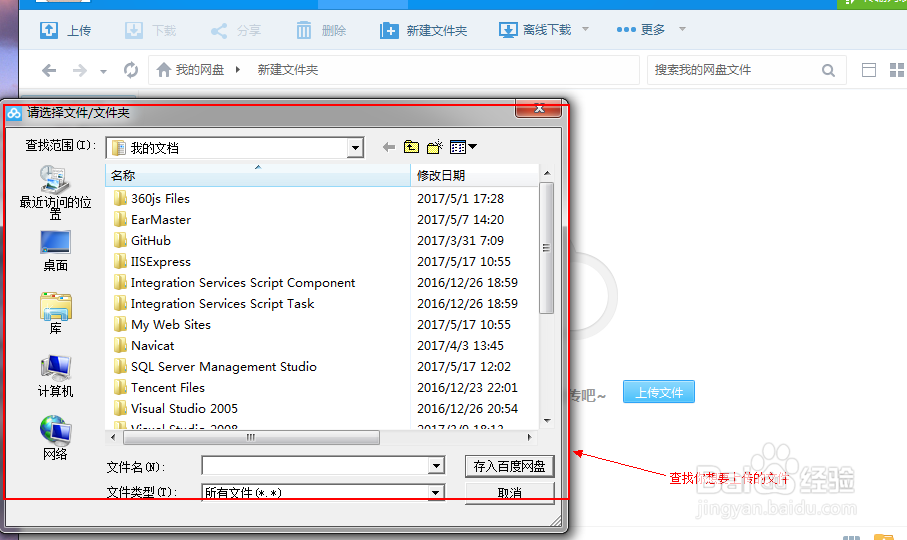Open the view menu icon in dialog
The image size is (907, 540).
pos(463,147)
